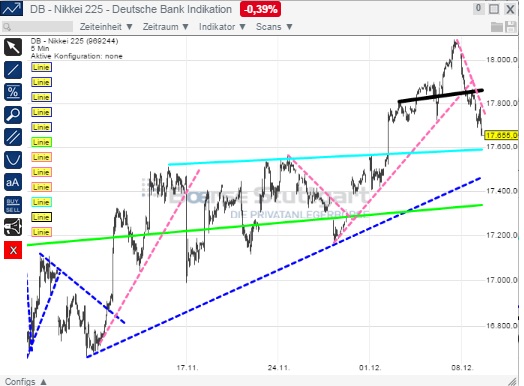Open the folder icon to load configuration
This screenshot has height=386, width=524.
[497, 27]
